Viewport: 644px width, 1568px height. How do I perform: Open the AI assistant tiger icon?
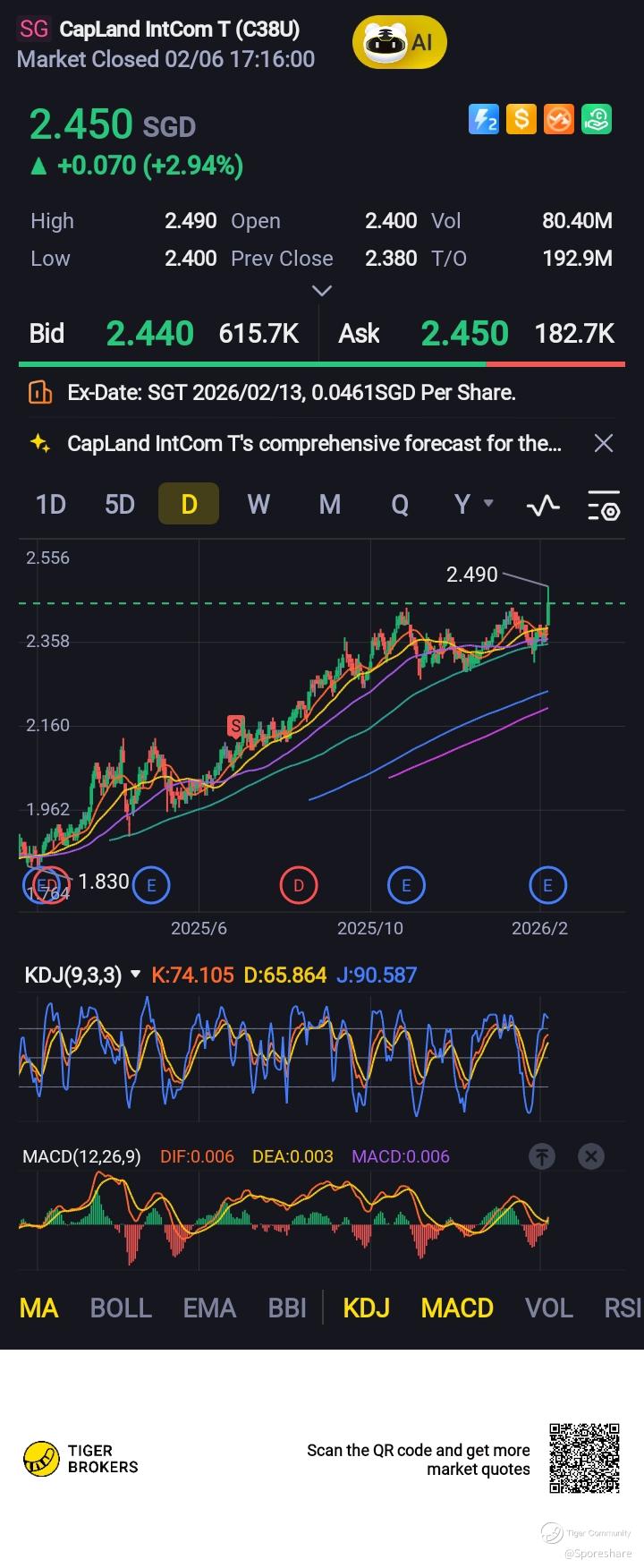point(399,42)
